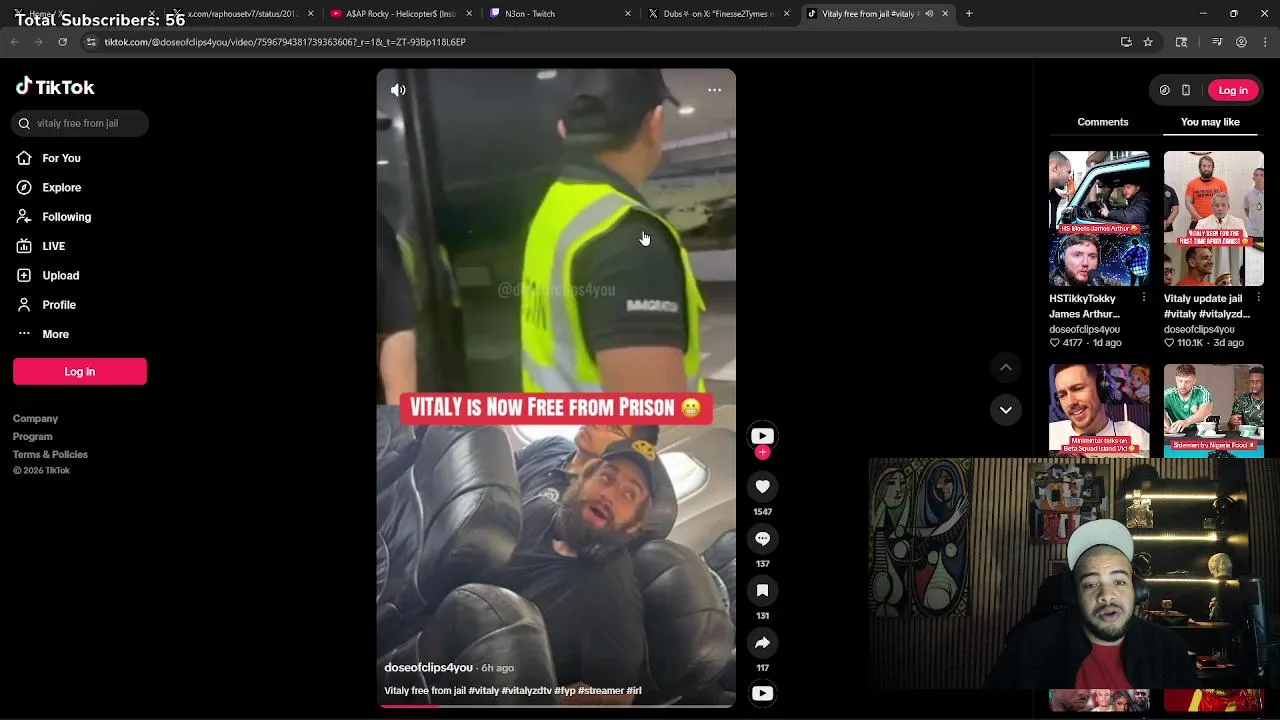Open a new browser tab
This screenshot has height=720, width=1280.
969,14
